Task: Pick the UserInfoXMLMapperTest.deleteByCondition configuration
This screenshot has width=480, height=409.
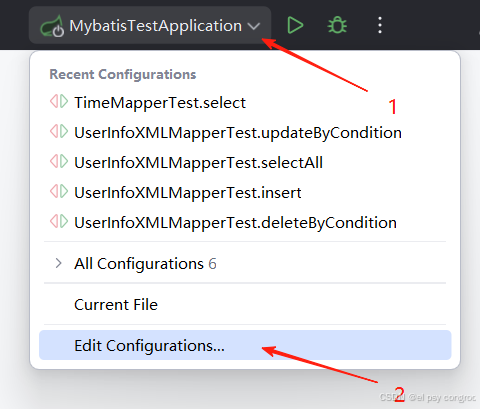Action: [x=245, y=222]
